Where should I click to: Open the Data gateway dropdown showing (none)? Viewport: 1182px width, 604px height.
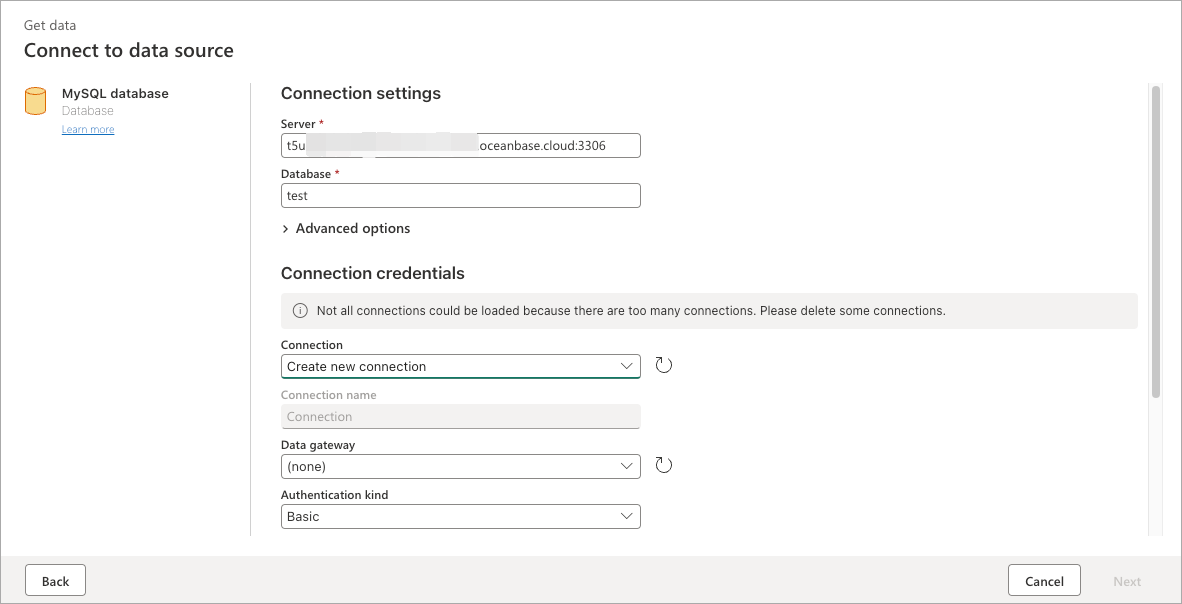[460, 466]
